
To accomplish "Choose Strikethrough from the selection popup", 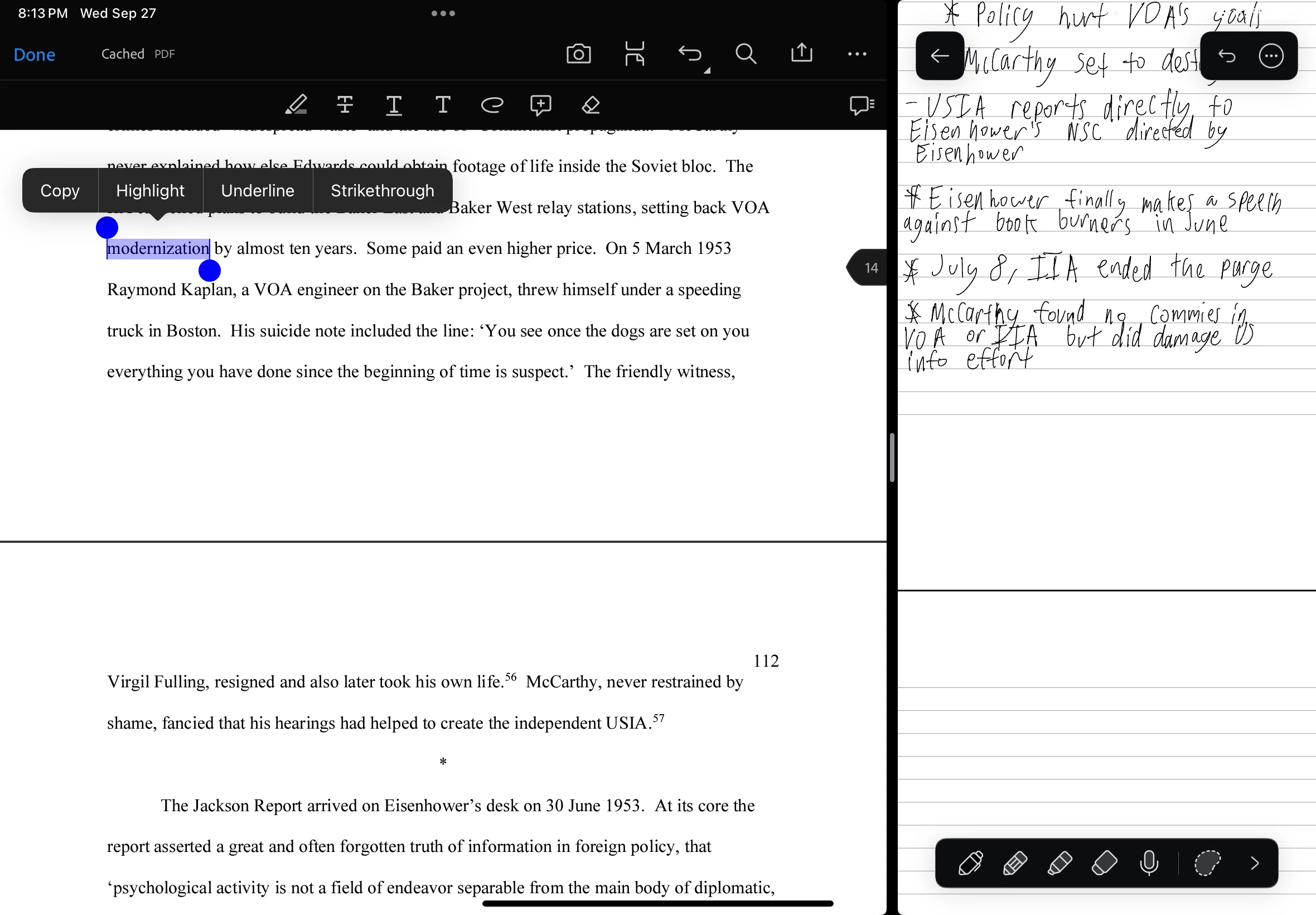I will [382, 190].
